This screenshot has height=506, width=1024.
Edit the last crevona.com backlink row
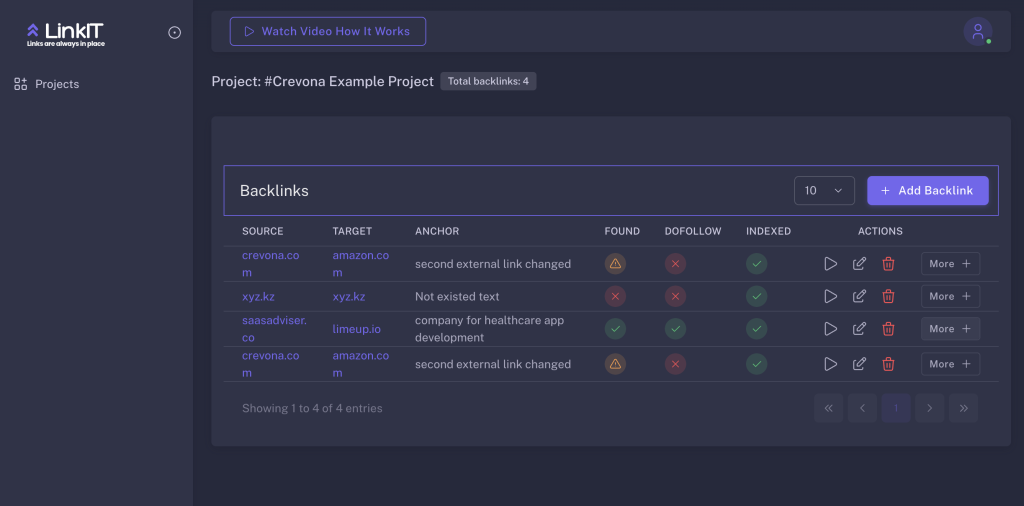[859, 364]
